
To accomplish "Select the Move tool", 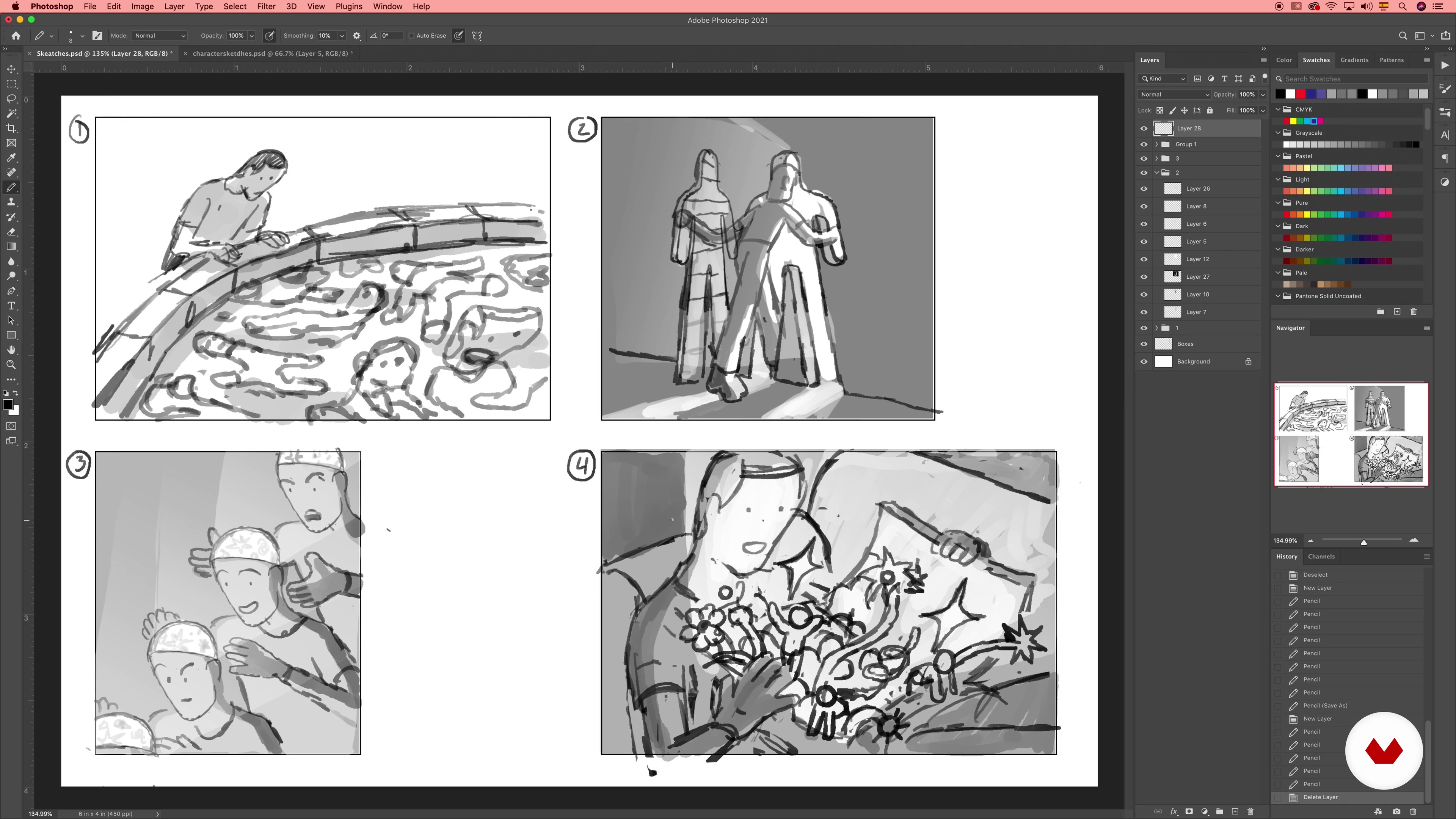I will pyautogui.click(x=11, y=69).
